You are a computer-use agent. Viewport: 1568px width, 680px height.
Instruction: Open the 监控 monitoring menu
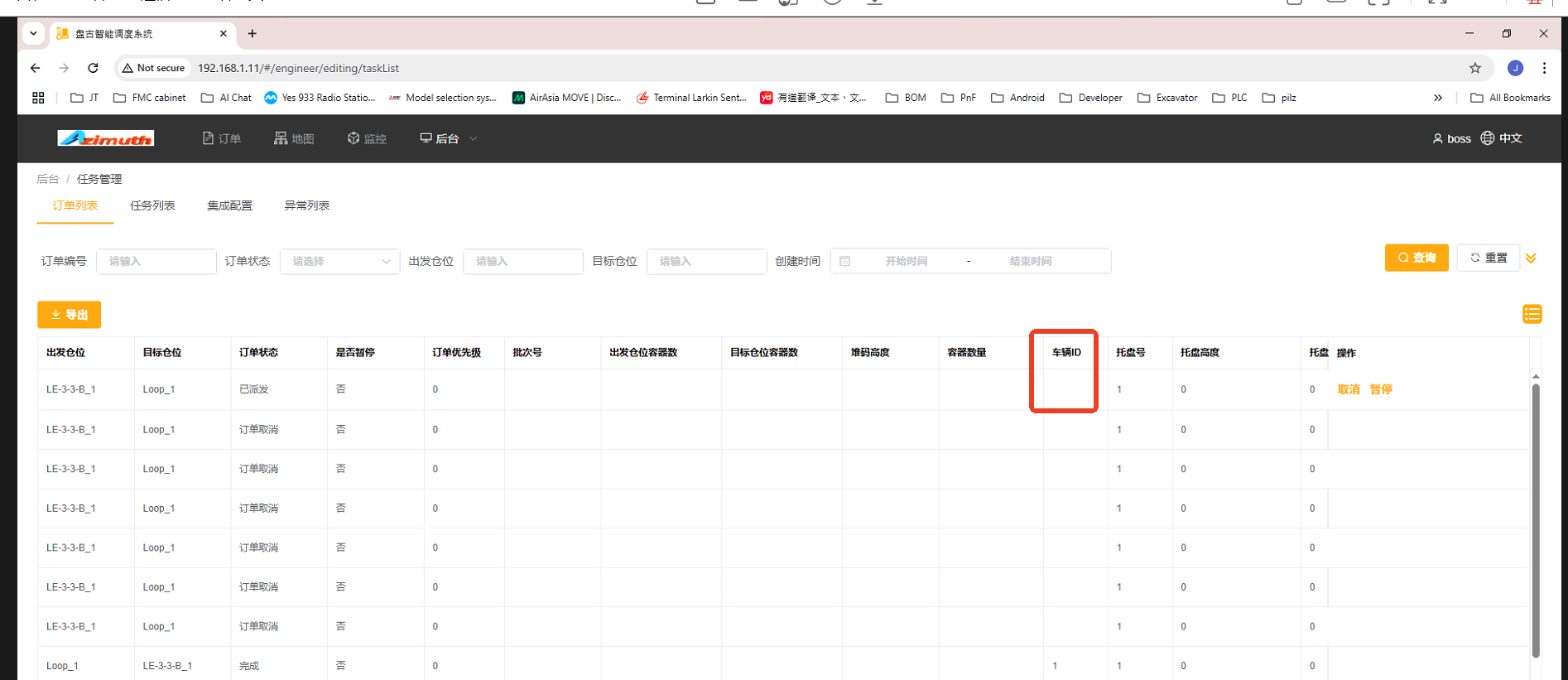(x=367, y=138)
